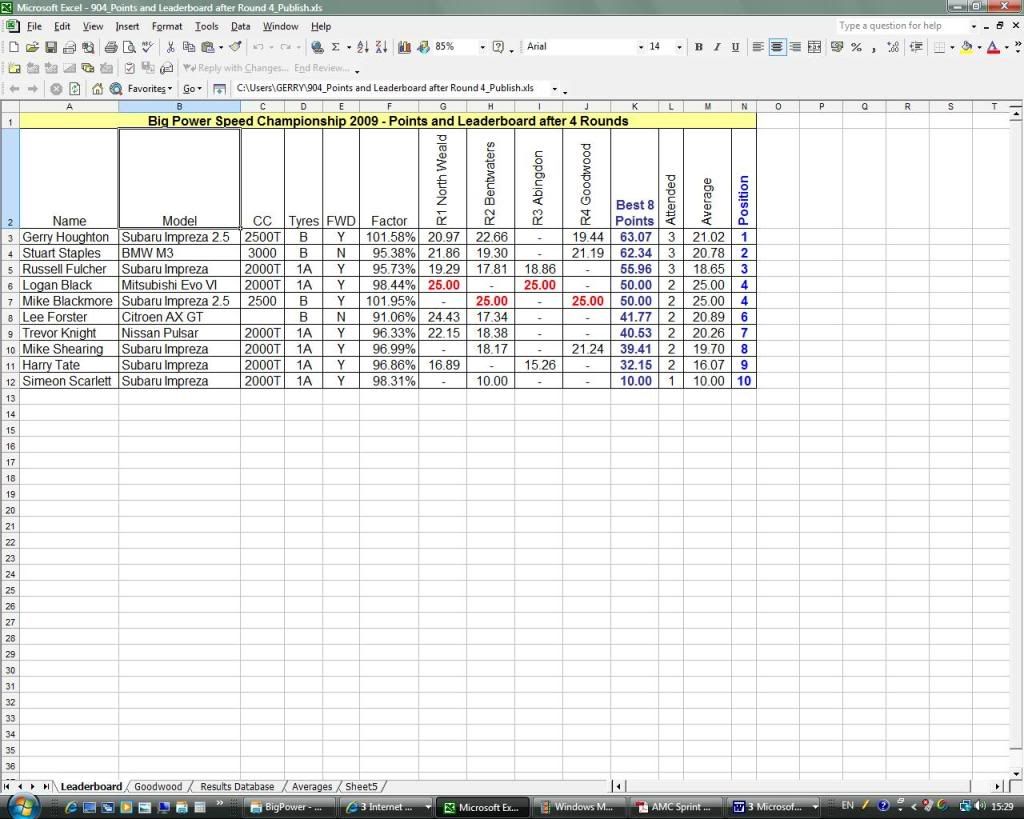Cut selection with the scissors icon
This screenshot has width=1024, height=819.
[170, 47]
